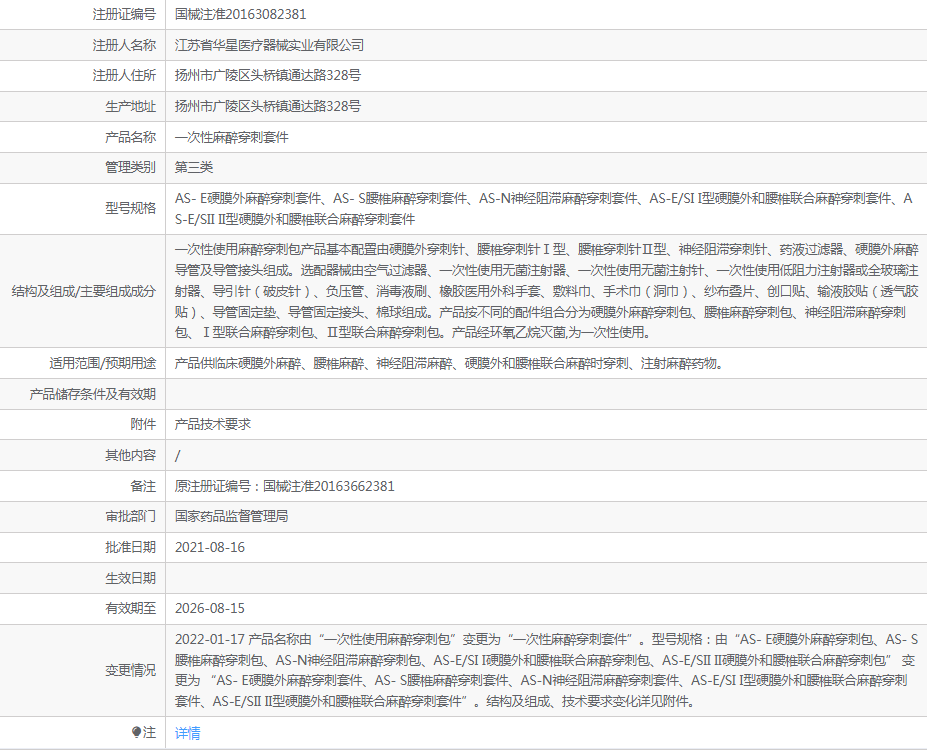Screen dimensions: 927x751
Task: Click the 审批部门 row label
Action: point(131,516)
